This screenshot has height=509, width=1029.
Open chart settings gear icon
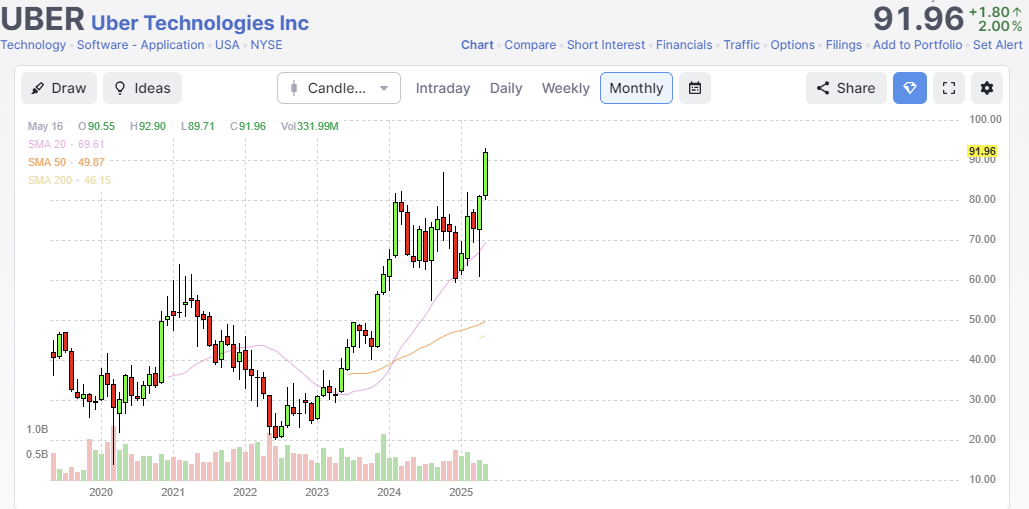(986, 88)
